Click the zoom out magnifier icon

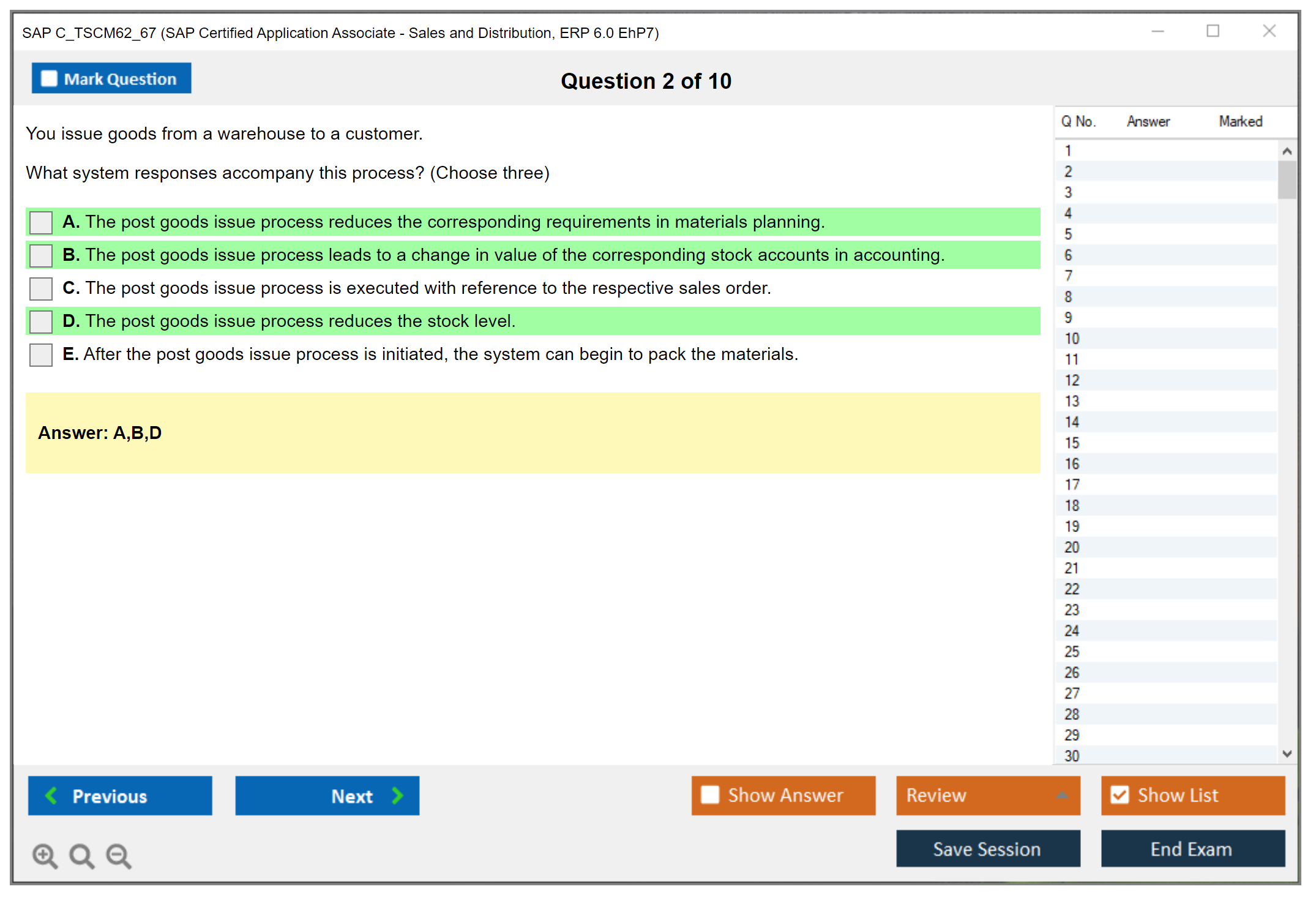[x=119, y=855]
